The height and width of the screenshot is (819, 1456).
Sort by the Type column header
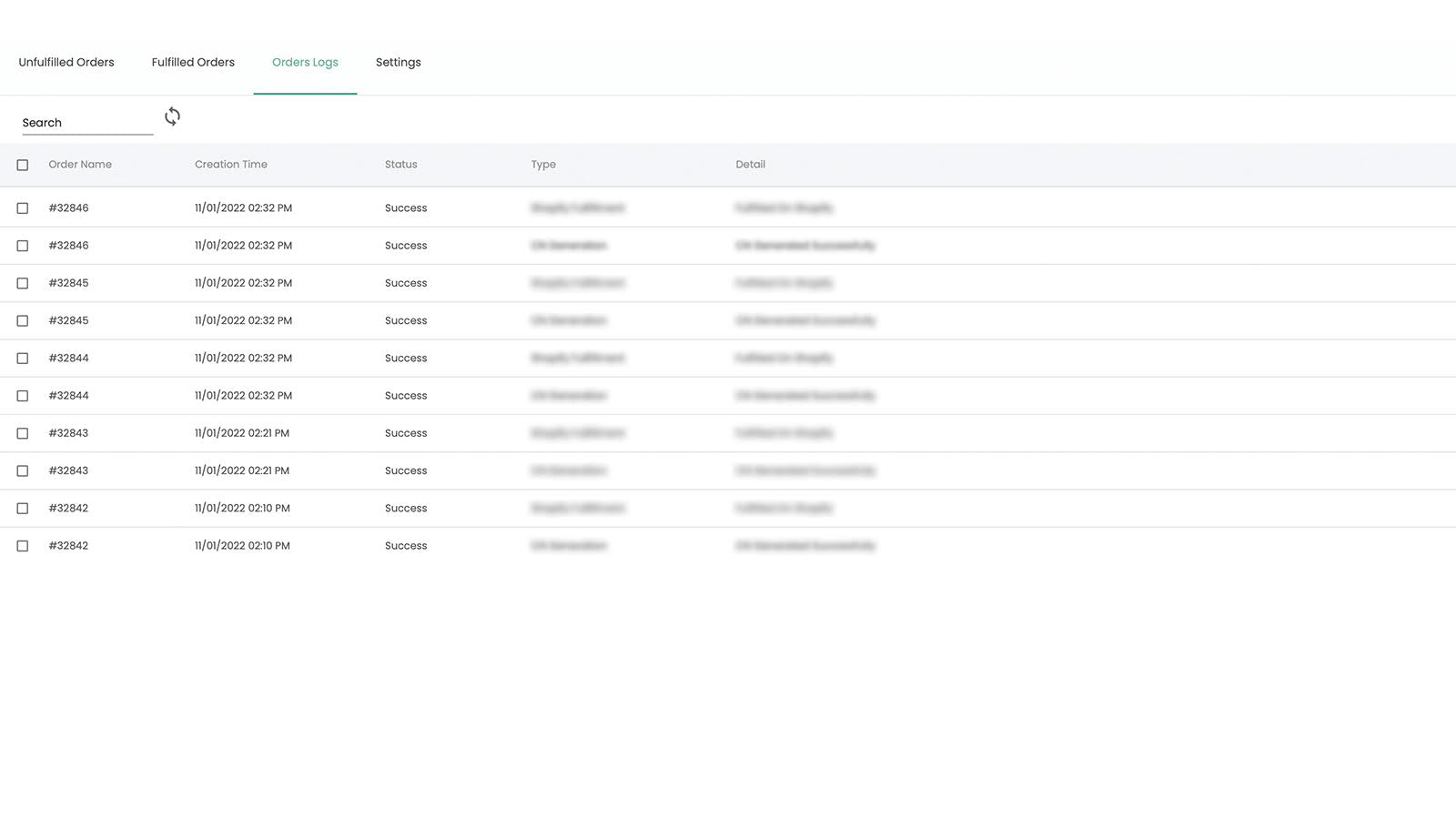(543, 165)
